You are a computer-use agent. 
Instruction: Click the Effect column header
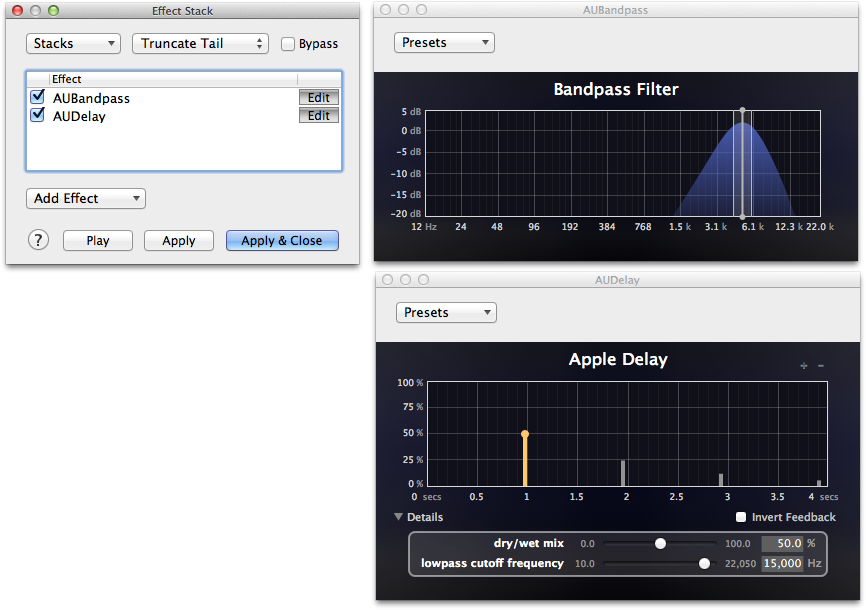[173, 79]
